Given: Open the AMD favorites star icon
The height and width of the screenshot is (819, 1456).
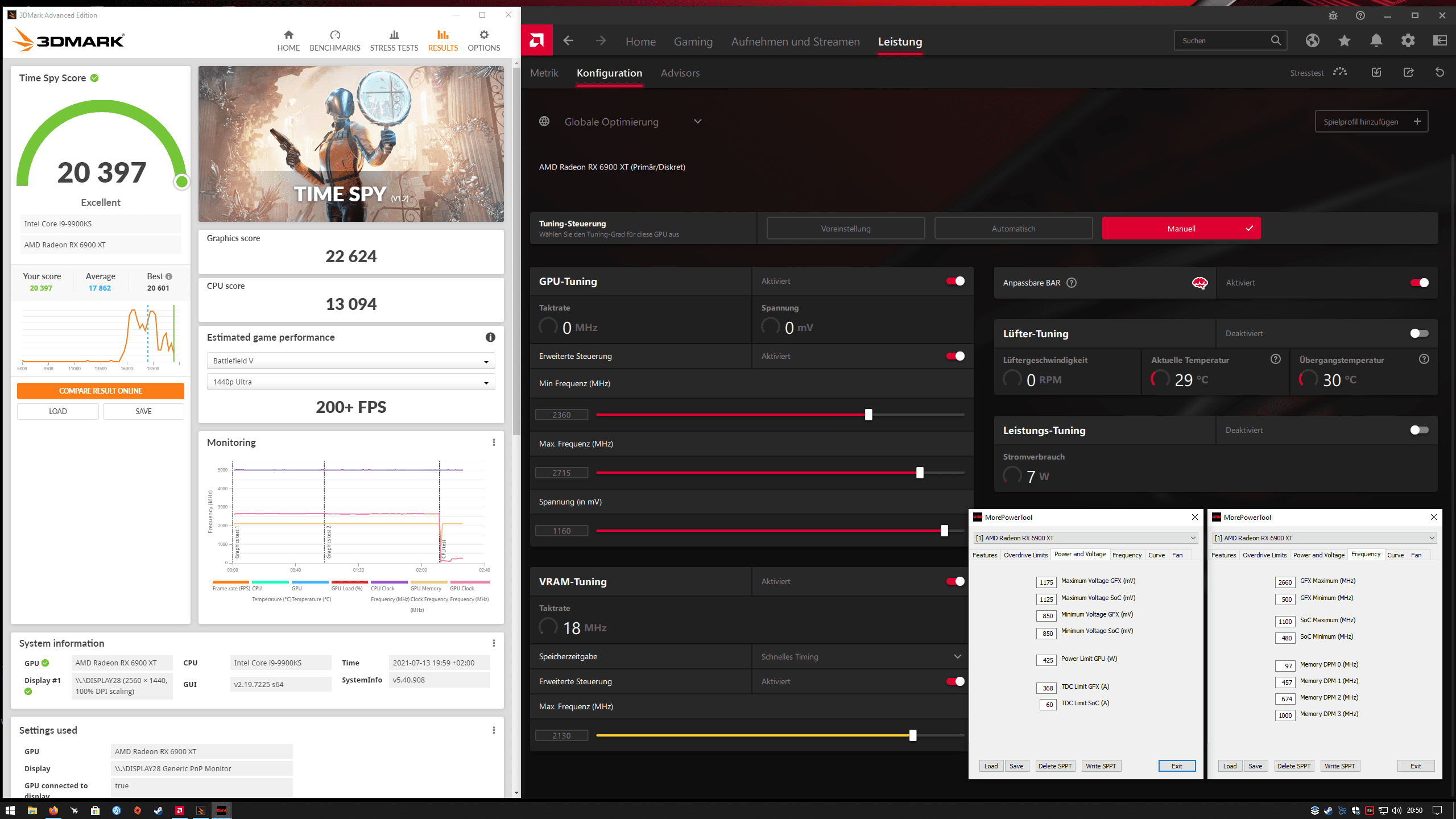Looking at the screenshot, I should 1344,40.
